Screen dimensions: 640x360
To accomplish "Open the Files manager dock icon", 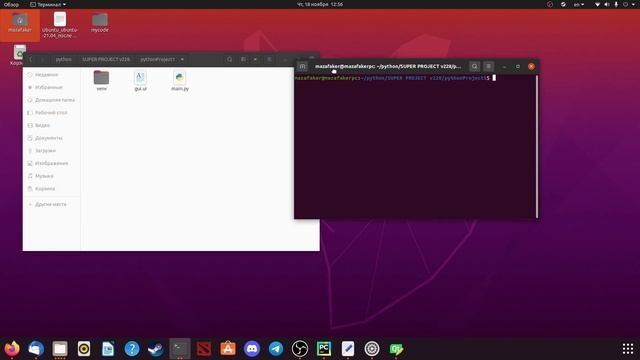I will pyautogui.click(x=60, y=349).
